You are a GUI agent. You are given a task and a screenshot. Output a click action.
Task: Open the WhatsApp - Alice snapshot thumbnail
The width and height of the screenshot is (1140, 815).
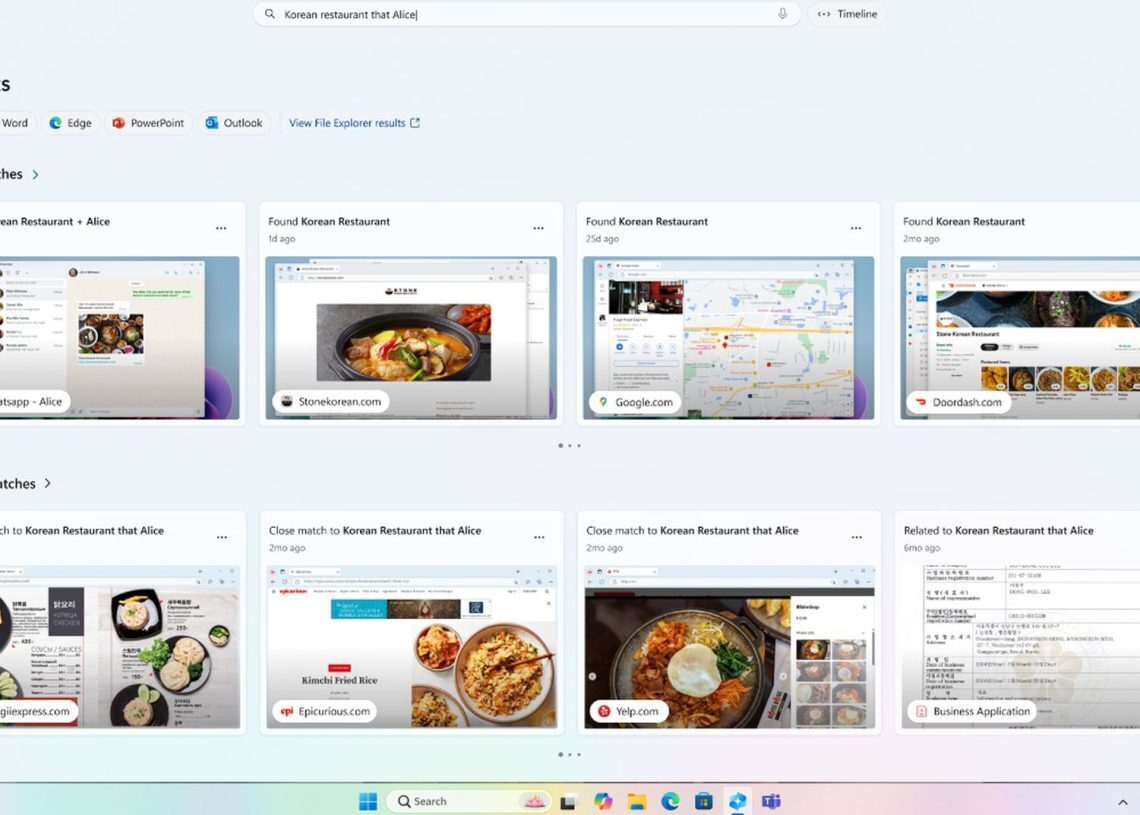click(119, 337)
